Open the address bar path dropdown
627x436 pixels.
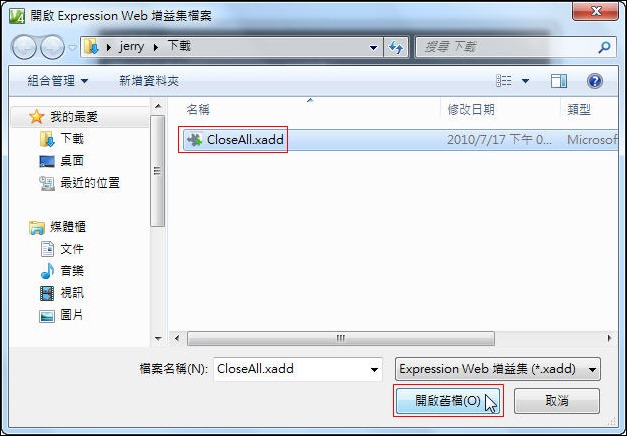(x=373, y=48)
